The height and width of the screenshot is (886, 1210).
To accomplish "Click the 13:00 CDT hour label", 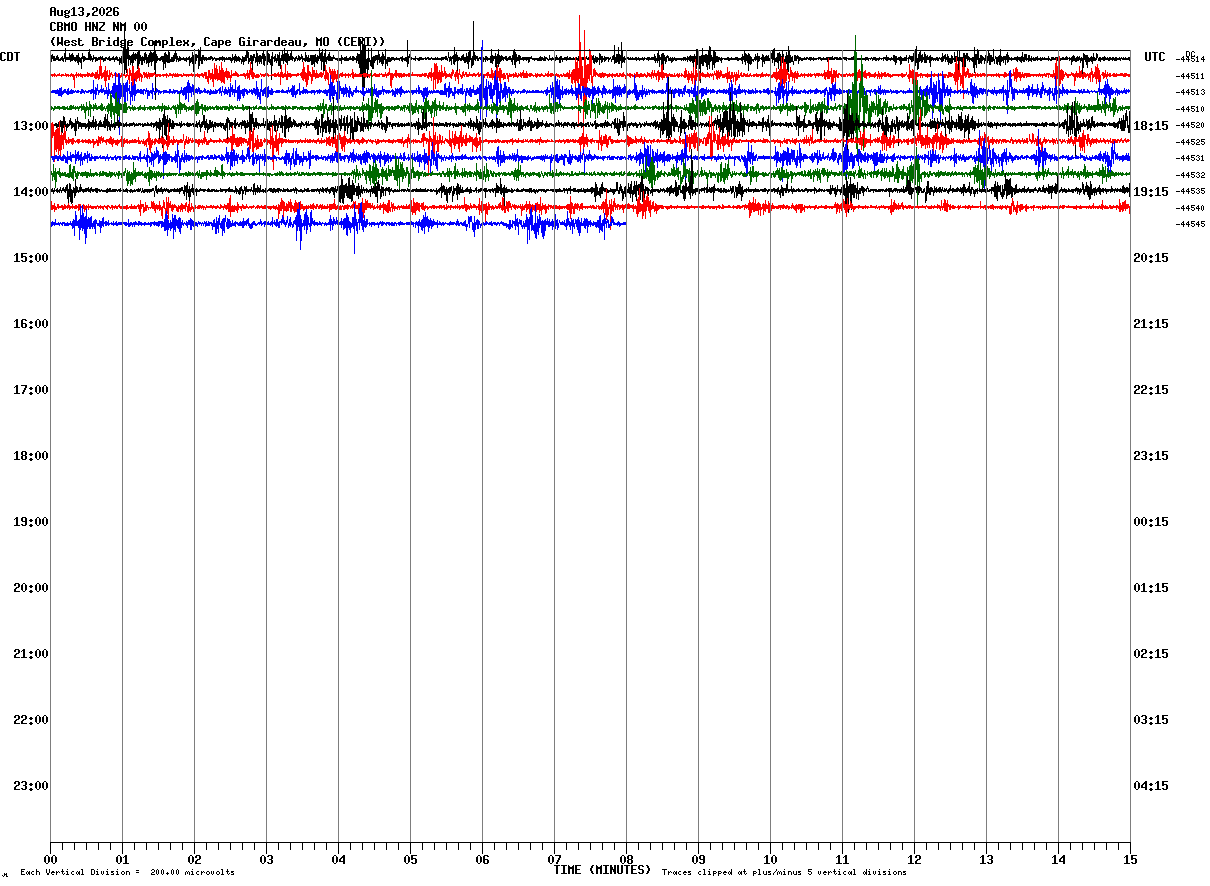I will coord(31,126).
